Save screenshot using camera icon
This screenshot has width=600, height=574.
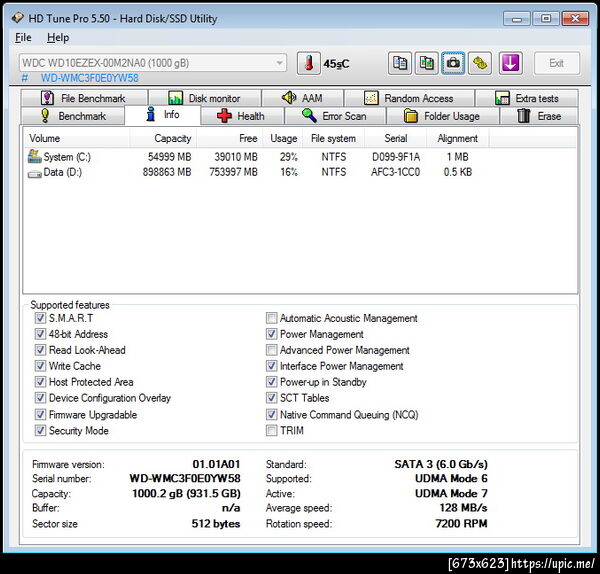tap(453, 63)
